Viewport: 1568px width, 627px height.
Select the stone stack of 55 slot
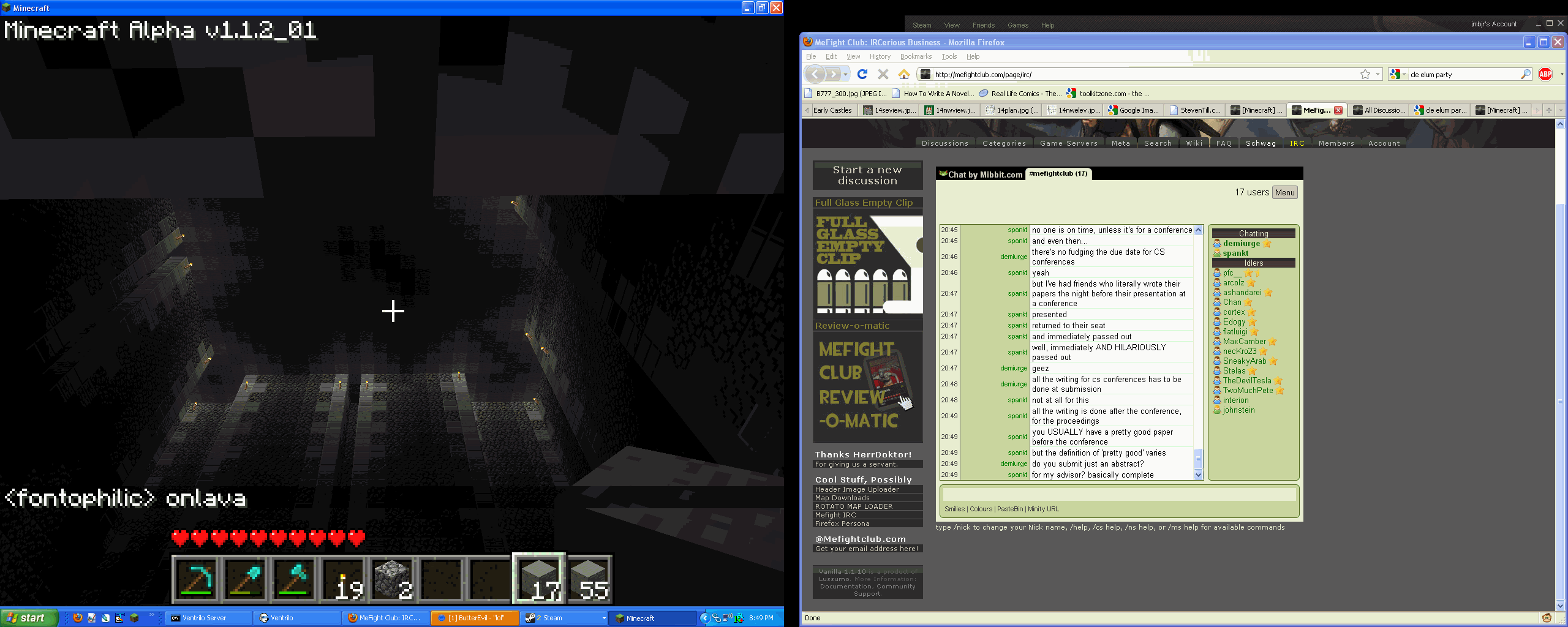pos(588,579)
